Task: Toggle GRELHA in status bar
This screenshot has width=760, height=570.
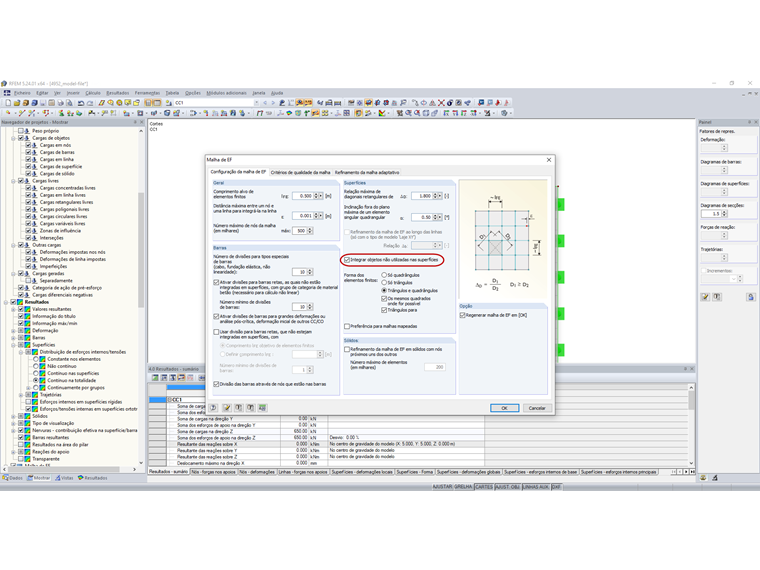Action: tap(463, 487)
